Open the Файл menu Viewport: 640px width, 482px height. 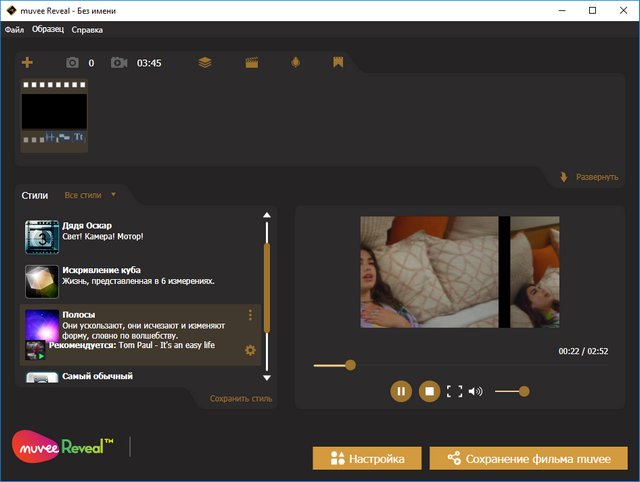(14, 30)
